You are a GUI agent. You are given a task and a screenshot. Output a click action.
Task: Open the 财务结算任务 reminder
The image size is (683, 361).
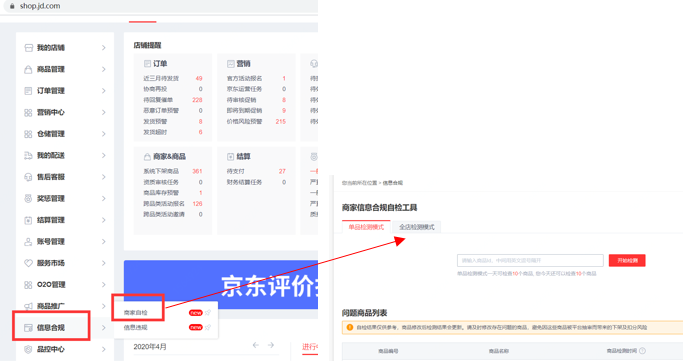[244, 182]
